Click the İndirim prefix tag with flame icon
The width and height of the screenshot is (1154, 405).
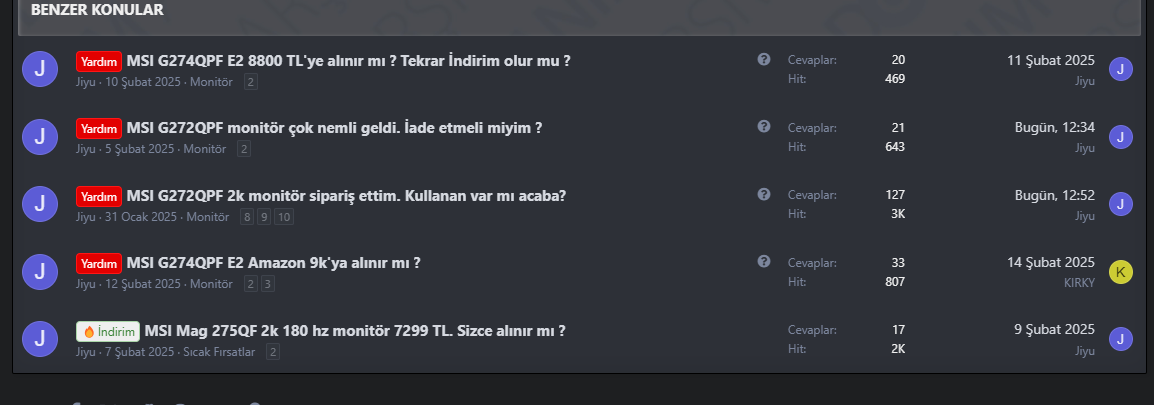[108, 331]
